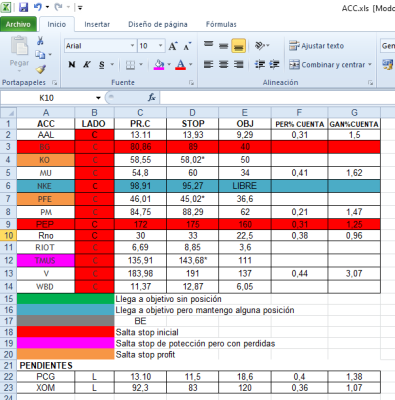Click the Ajustar texto button
The width and height of the screenshot is (395, 400).
[x=316, y=46]
